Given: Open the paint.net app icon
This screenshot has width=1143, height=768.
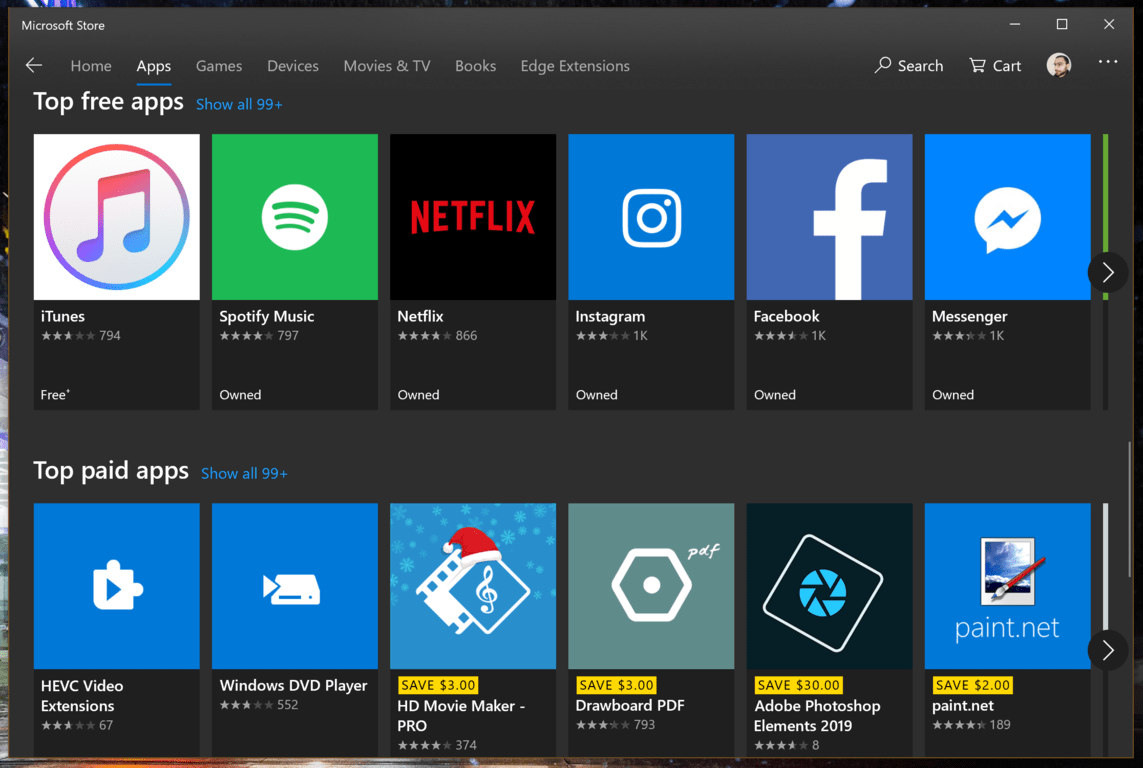Looking at the screenshot, I should click(x=1007, y=586).
